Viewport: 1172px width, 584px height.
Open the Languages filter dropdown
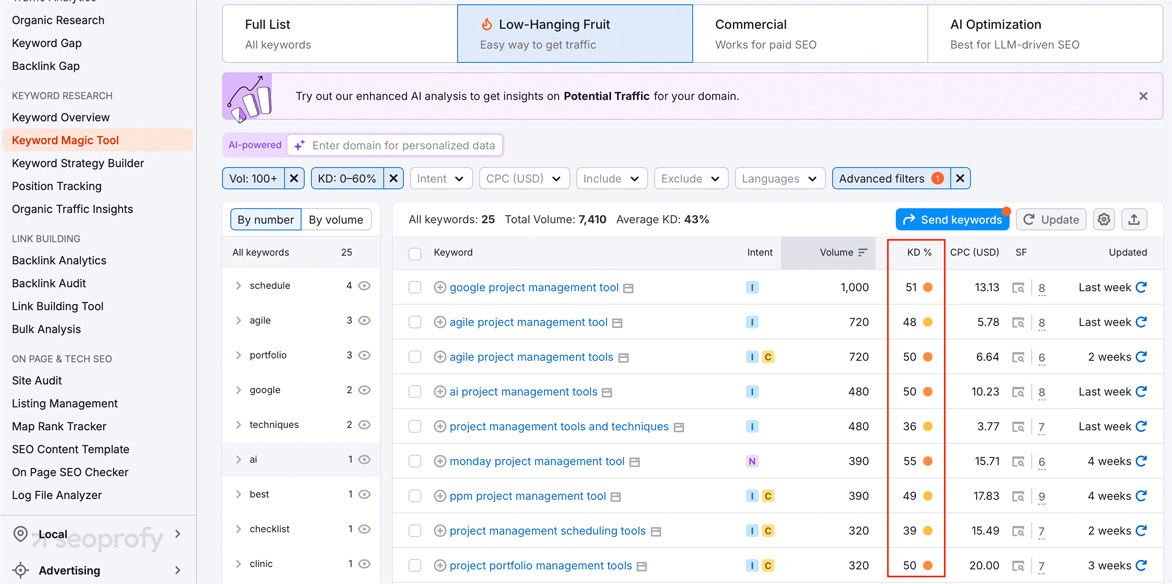(x=780, y=179)
